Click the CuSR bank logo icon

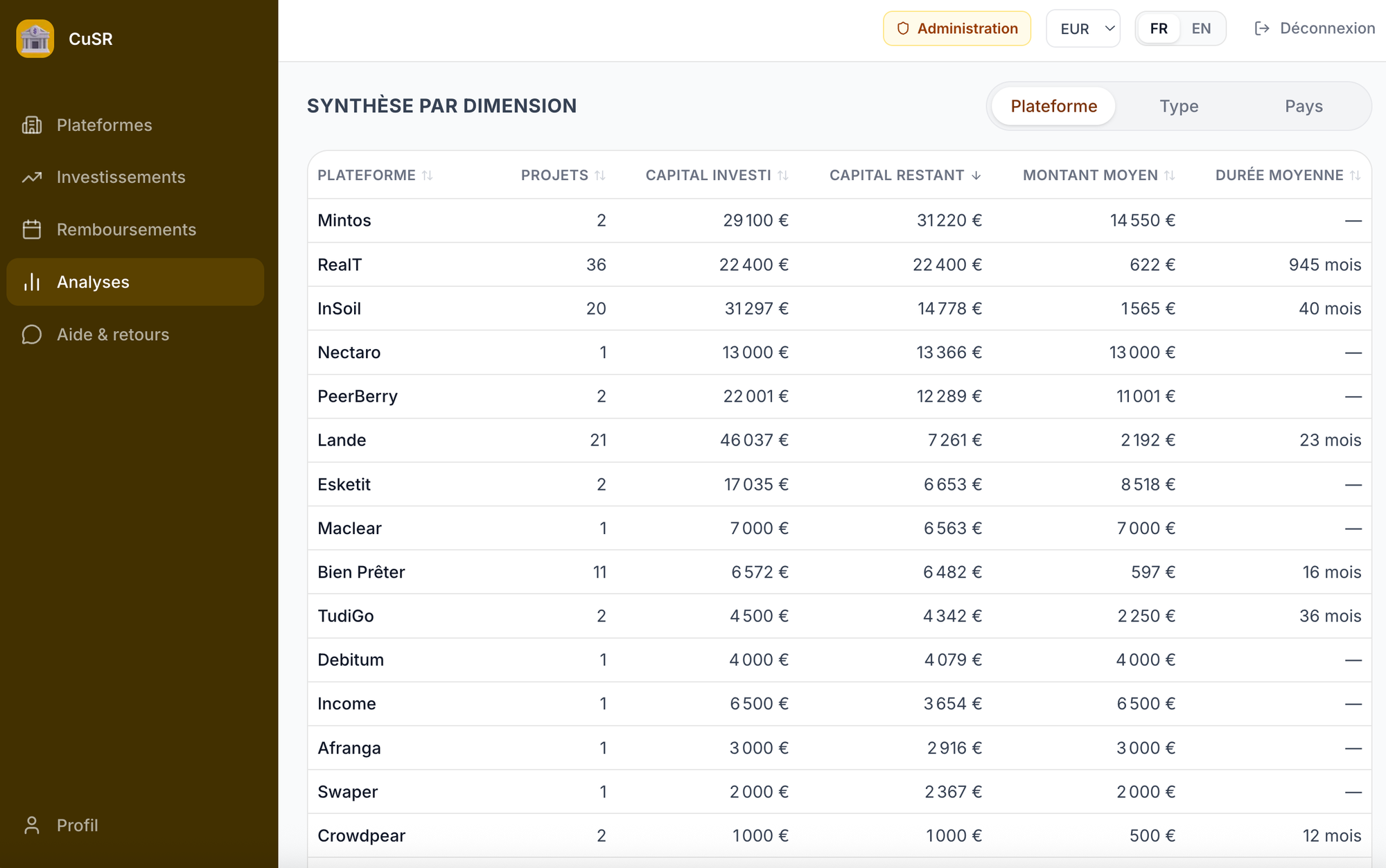[x=35, y=39]
